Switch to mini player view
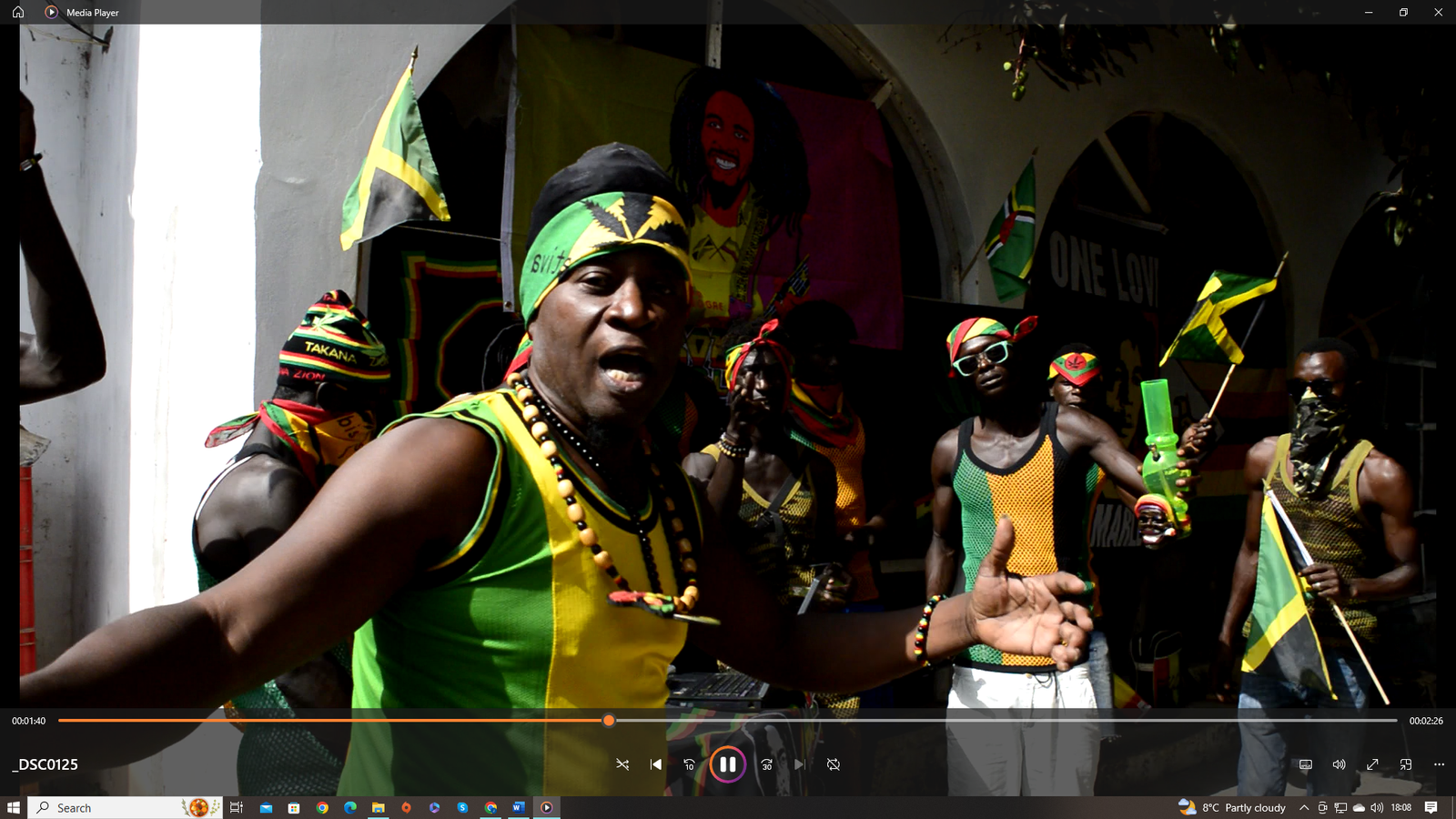 1406,764
